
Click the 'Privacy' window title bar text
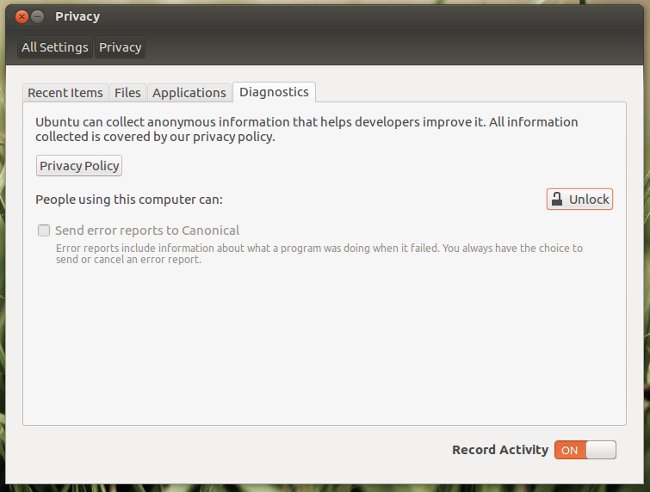tap(77, 17)
